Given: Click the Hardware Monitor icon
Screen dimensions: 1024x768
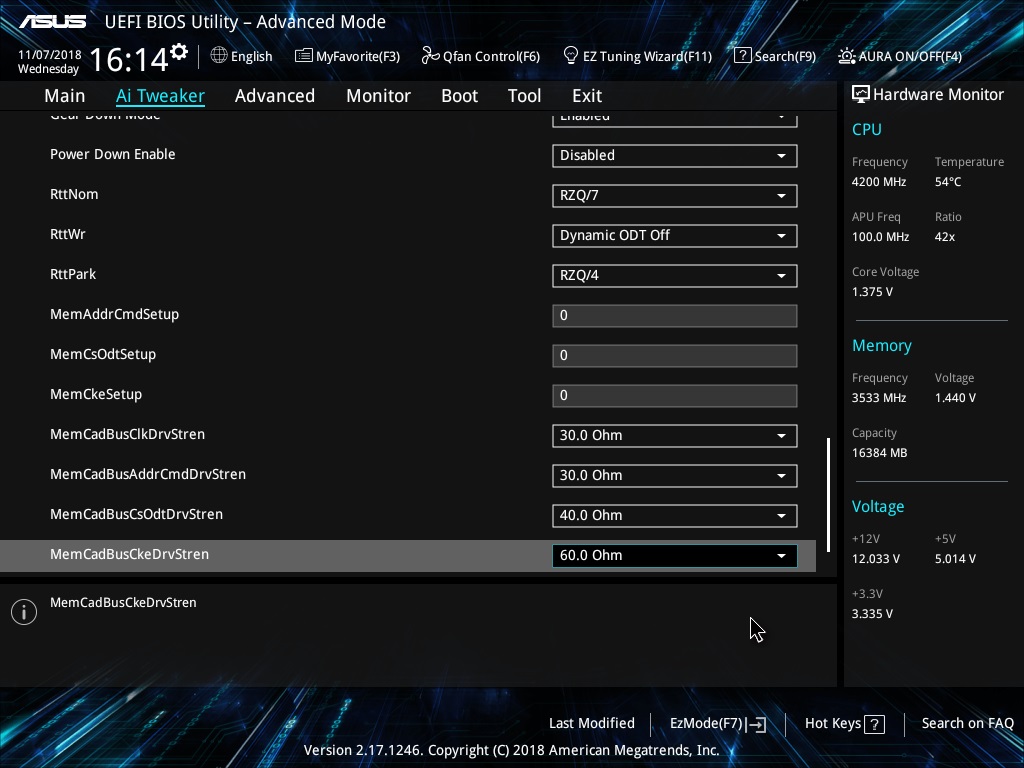Looking at the screenshot, I should [x=861, y=95].
